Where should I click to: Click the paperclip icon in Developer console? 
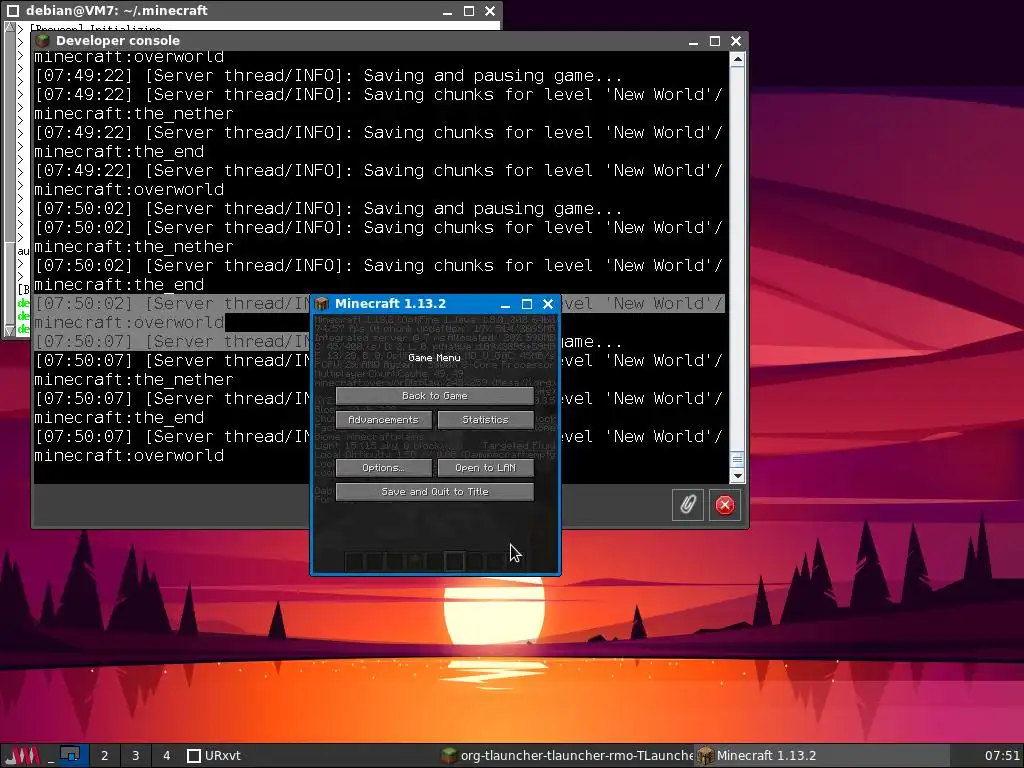tap(688, 505)
